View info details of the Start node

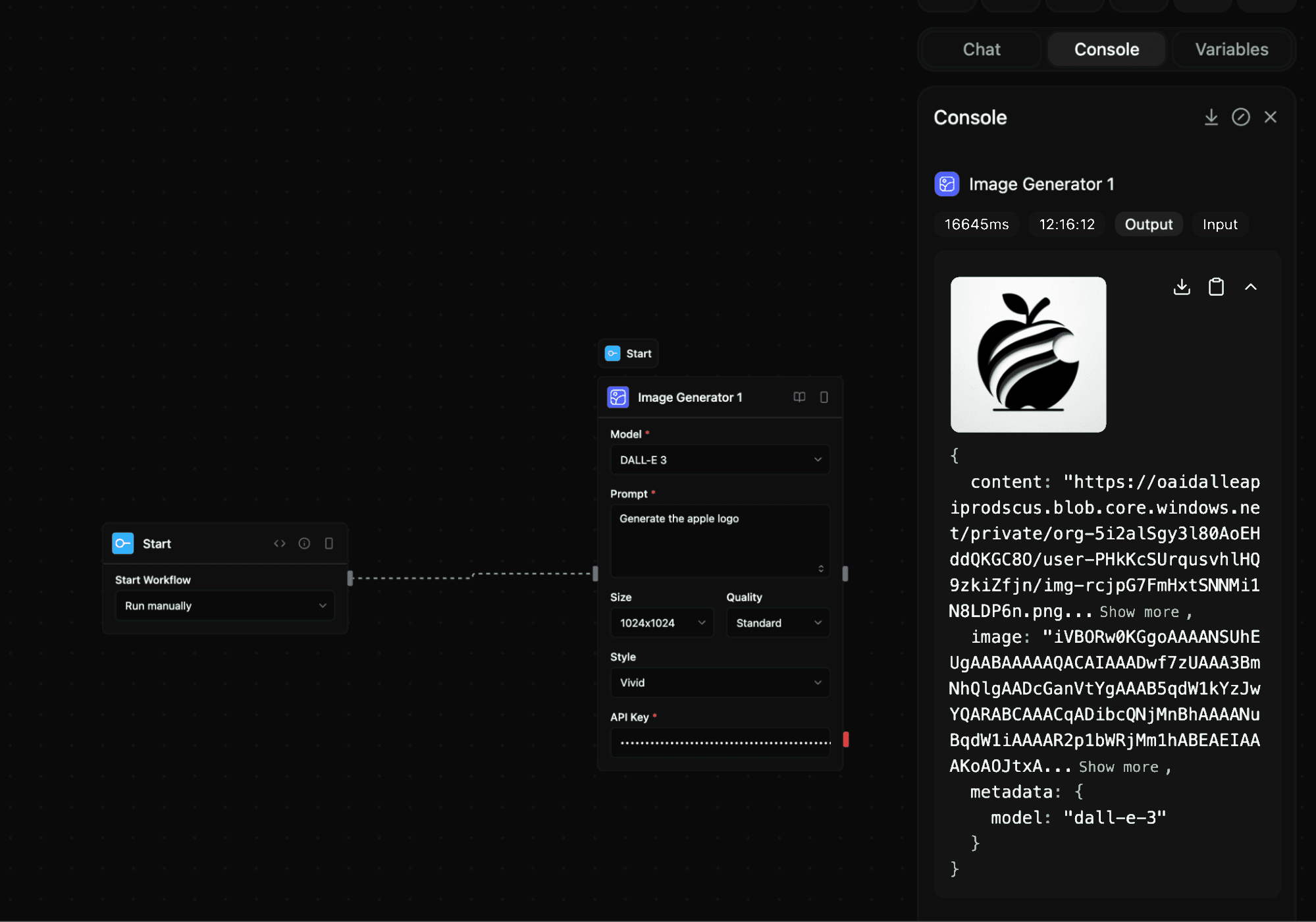[x=303, y=543]
